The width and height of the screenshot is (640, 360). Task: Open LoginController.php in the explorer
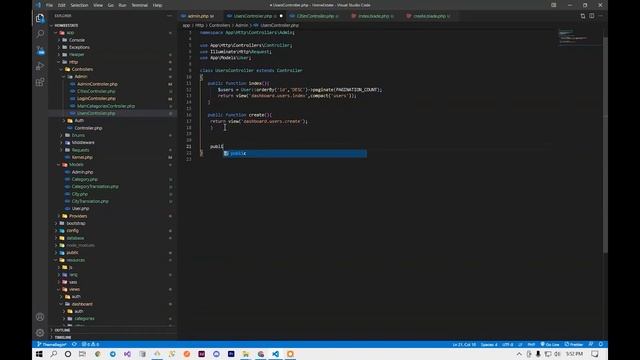click(96, 98)
